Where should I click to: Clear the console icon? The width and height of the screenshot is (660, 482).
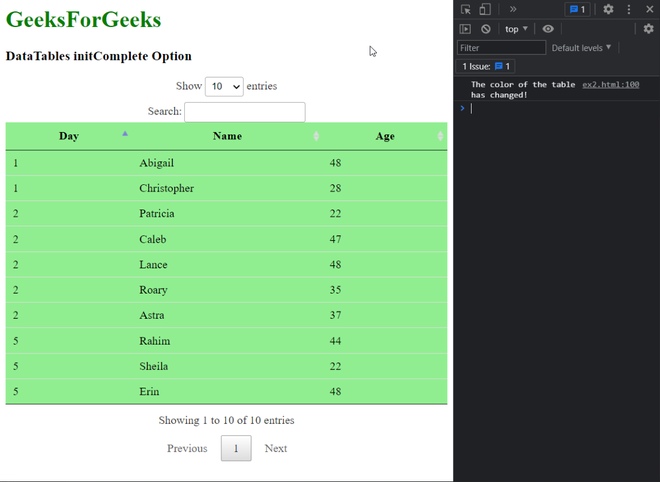pos(486,29)
